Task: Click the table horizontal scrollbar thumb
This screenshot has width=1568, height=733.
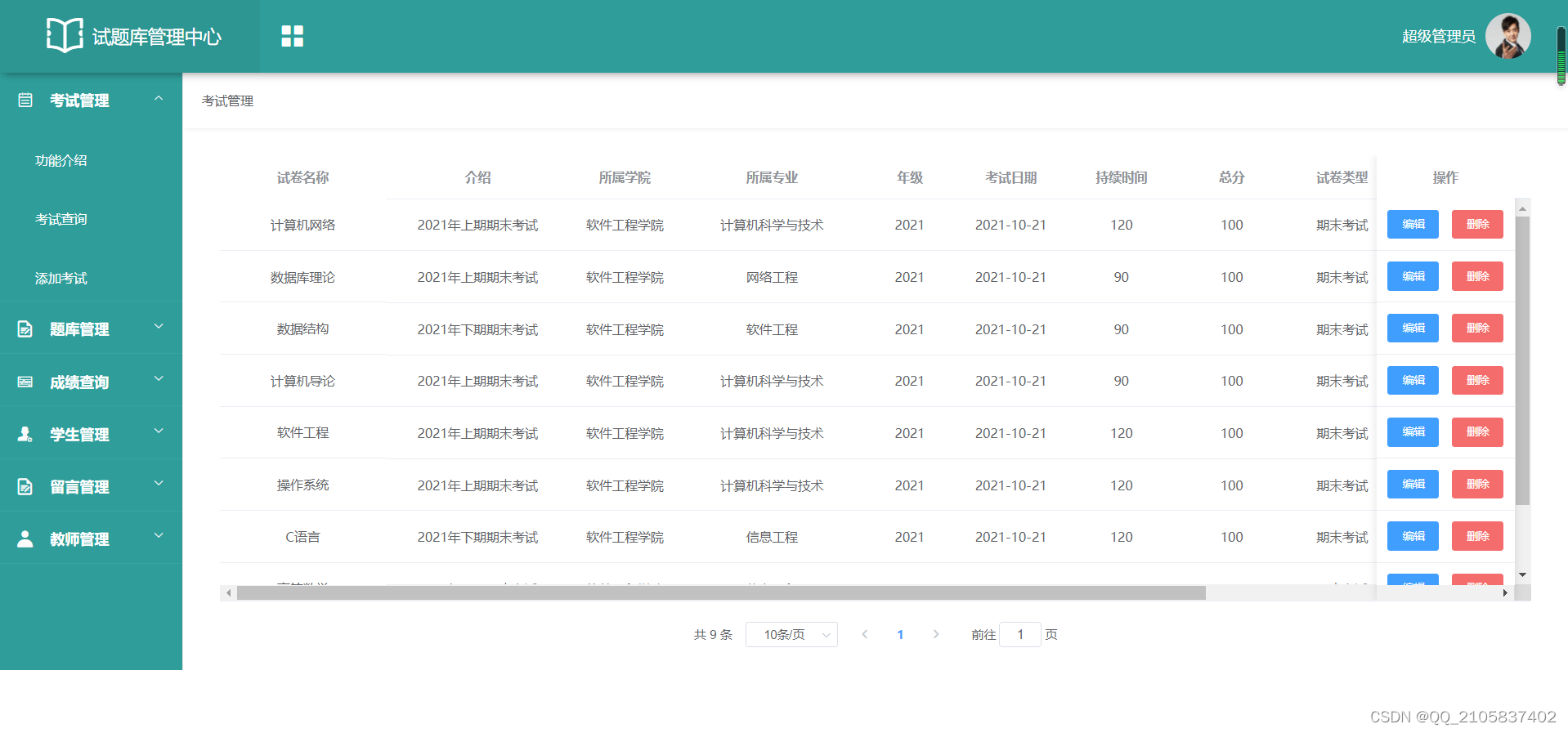Action: [721, 593]
